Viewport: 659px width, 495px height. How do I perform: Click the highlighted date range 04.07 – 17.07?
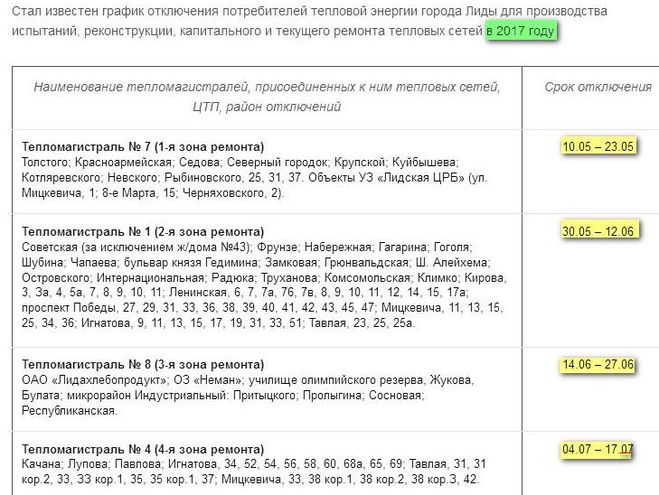click(x=598, y=449)
